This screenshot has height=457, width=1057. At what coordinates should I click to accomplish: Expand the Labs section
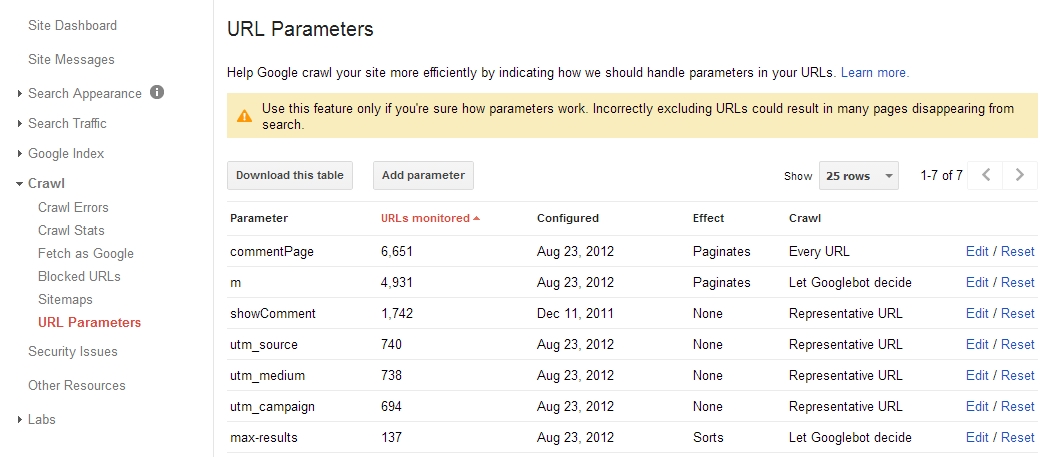20,420
